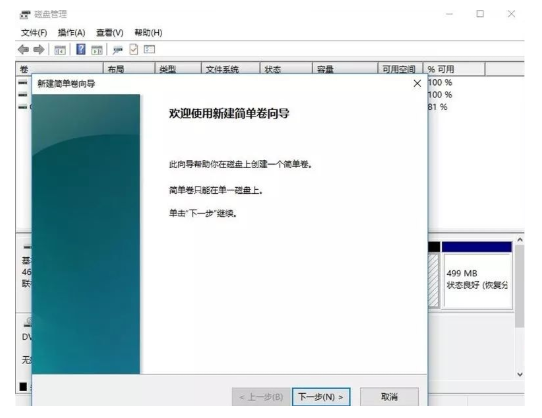Click the properties checkmark sheet icon
The width and height of the screenshot is (542, 418).
tap(133, 49)
